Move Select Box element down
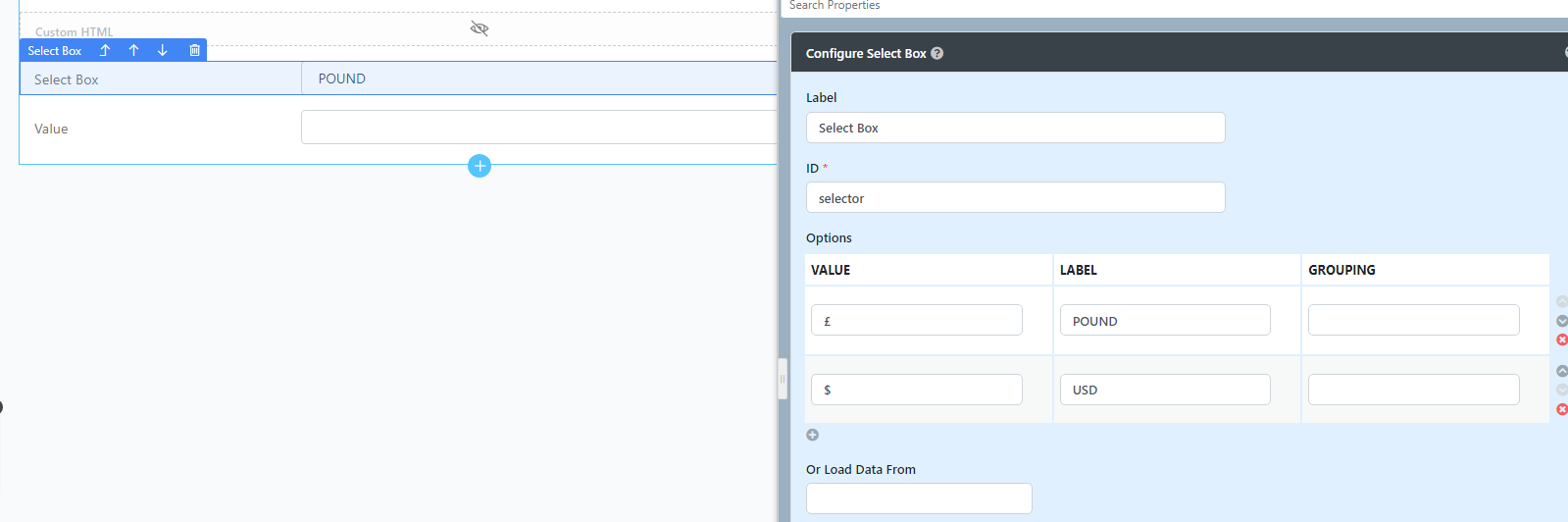Screen dimensions: 1568x522 pyautogui.click(x=163, y=50)
